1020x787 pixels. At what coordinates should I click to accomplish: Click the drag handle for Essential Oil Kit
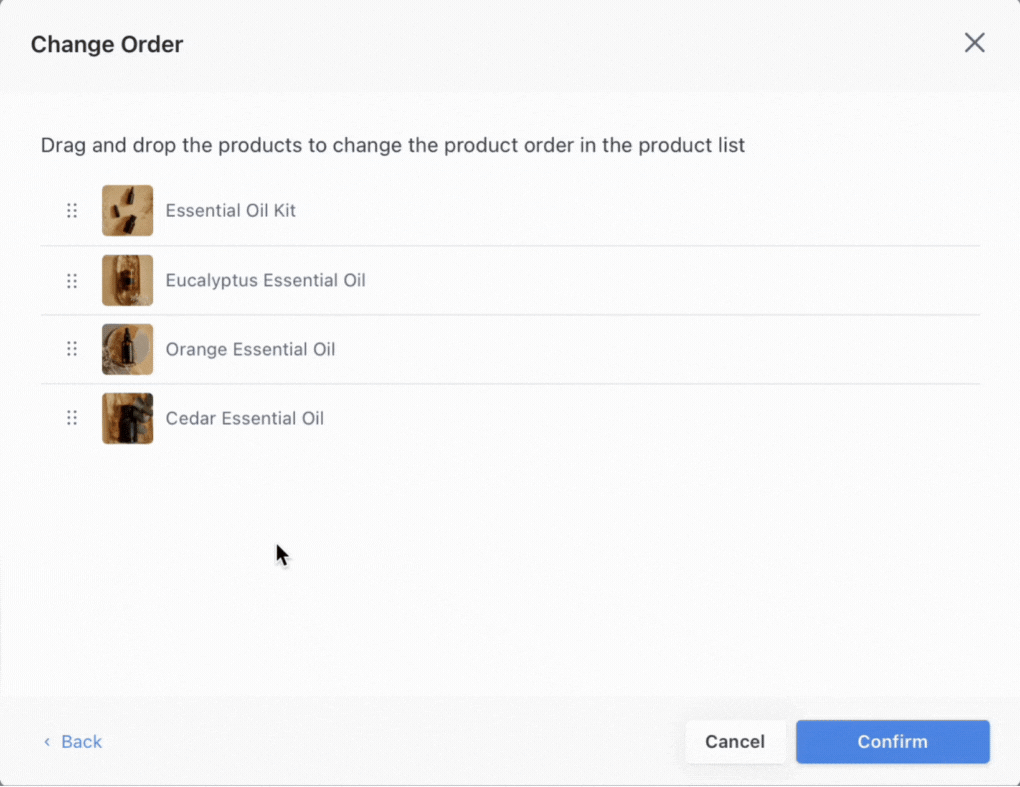point(72,211)
